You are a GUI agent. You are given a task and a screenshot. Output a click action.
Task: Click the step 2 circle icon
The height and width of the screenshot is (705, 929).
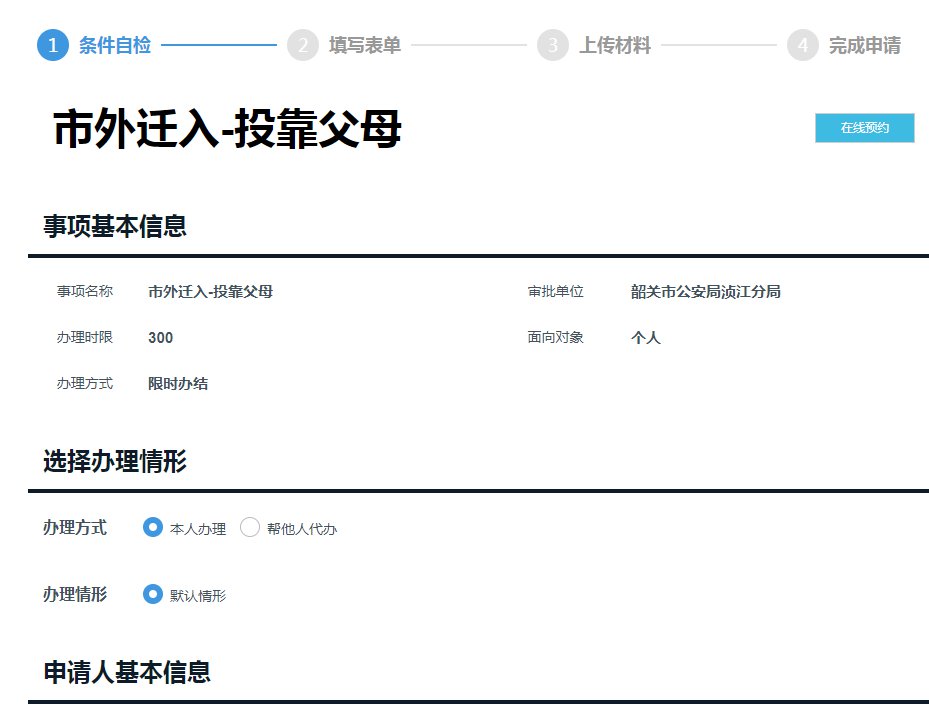pos(302,45)
